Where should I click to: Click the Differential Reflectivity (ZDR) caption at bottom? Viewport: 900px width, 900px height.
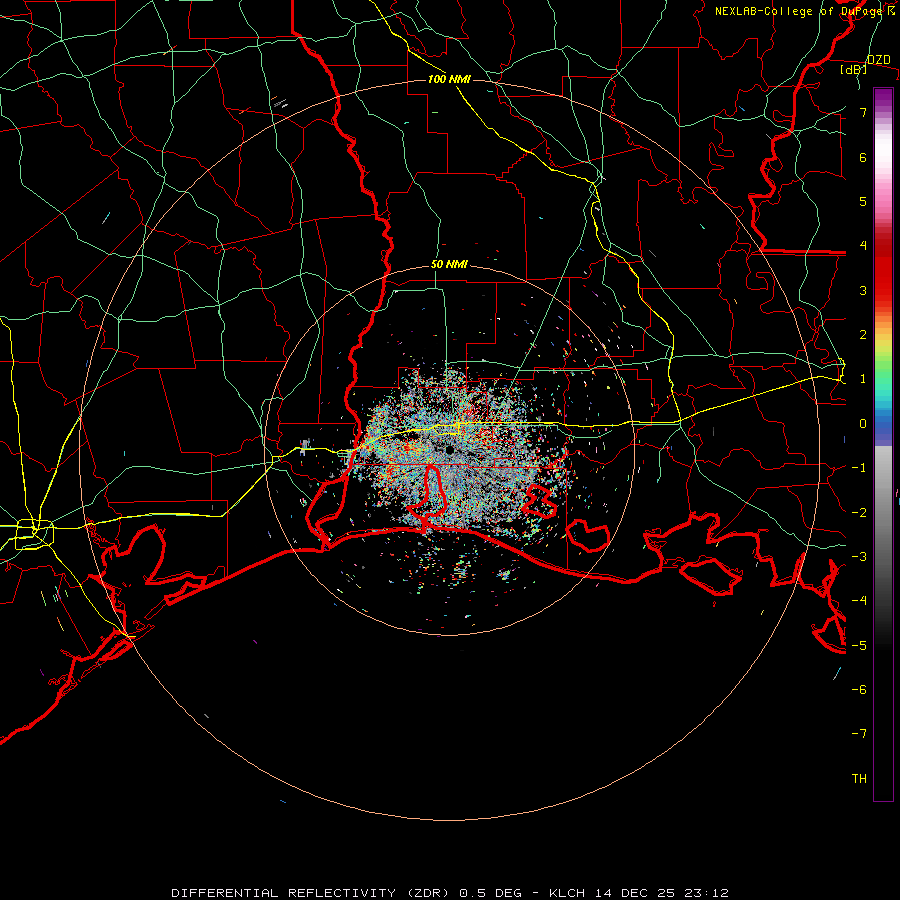(x=450, y=893)
